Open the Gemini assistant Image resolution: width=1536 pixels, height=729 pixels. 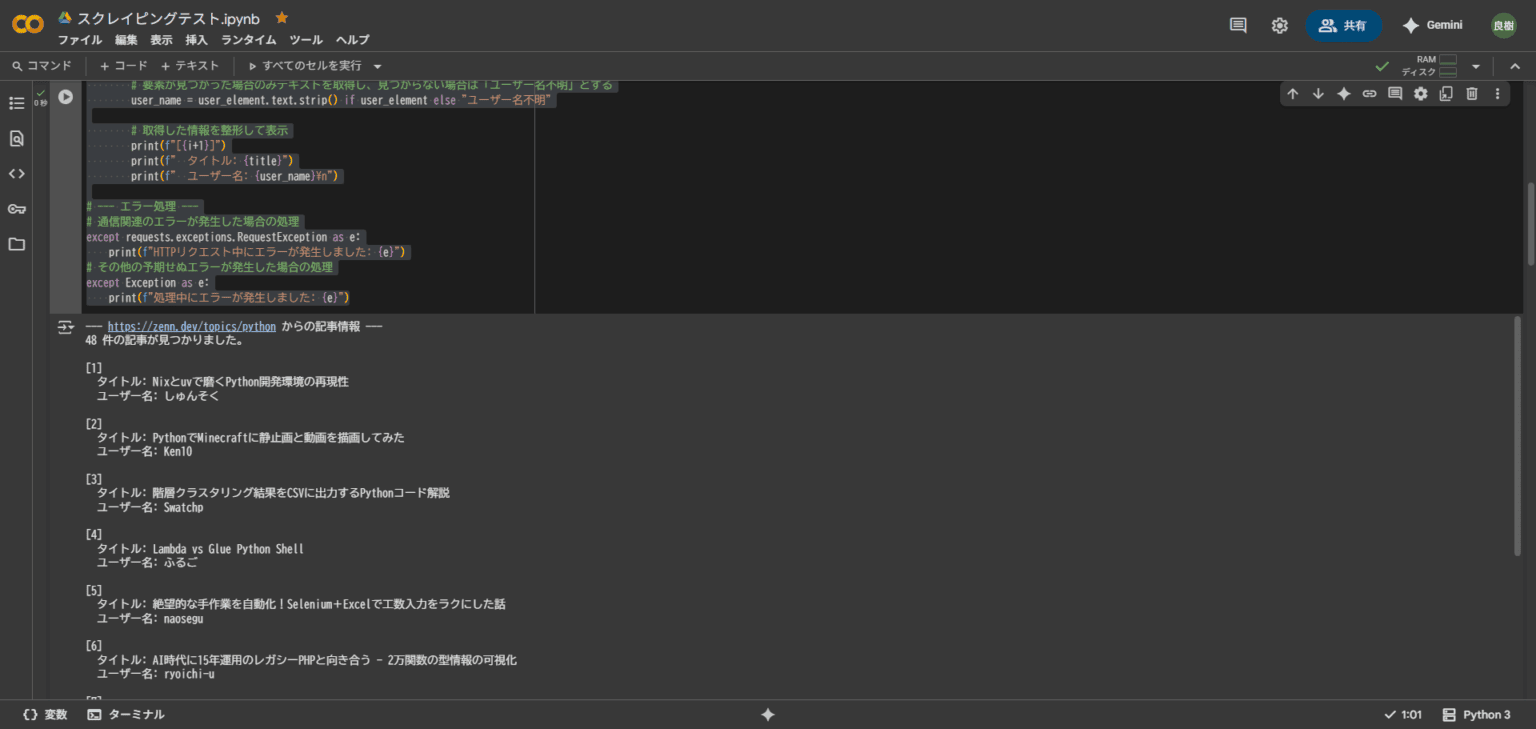1432,24
